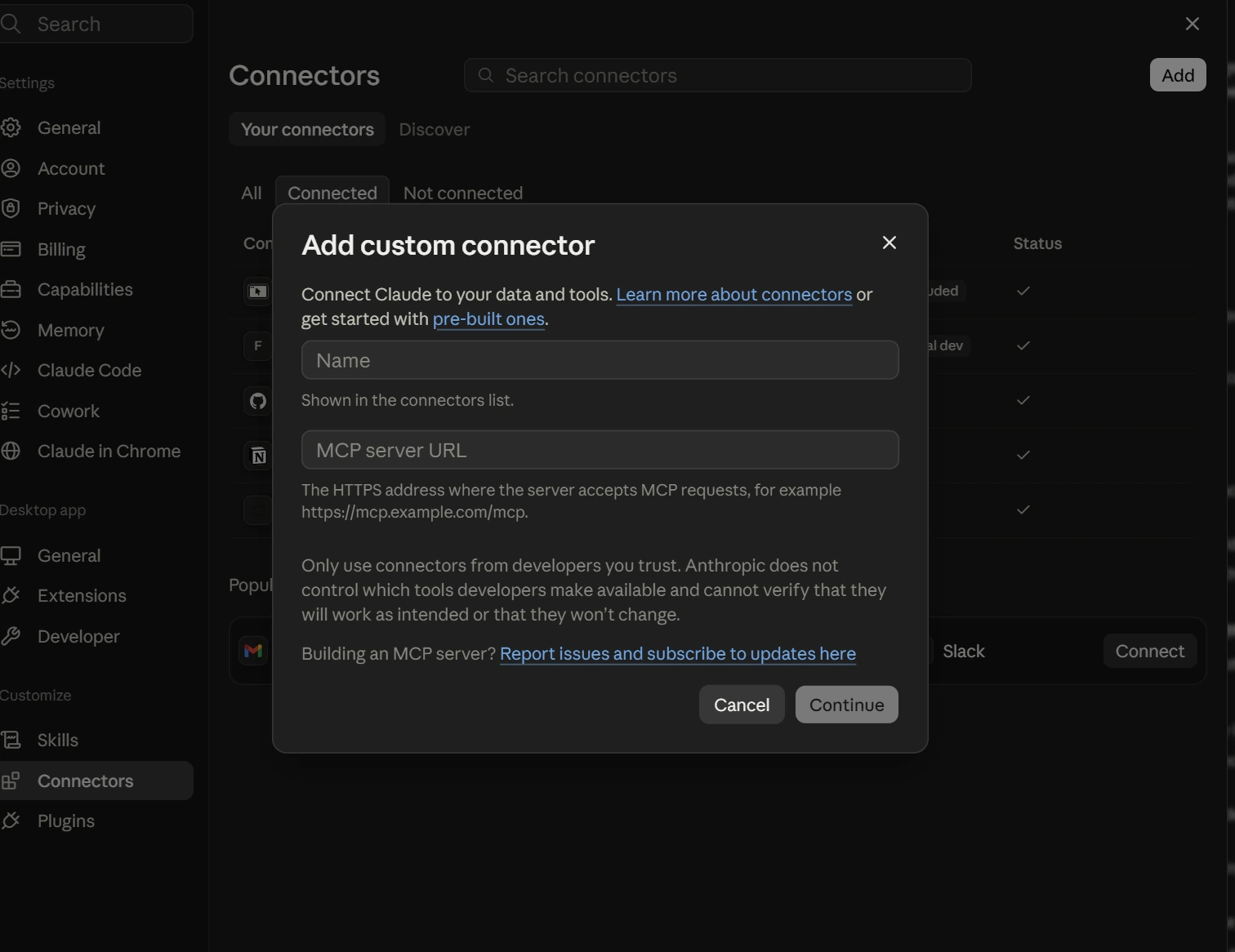This screenshot has height=952, width=1235.
Task: Open Account settings icon
Action: point(11,168)
